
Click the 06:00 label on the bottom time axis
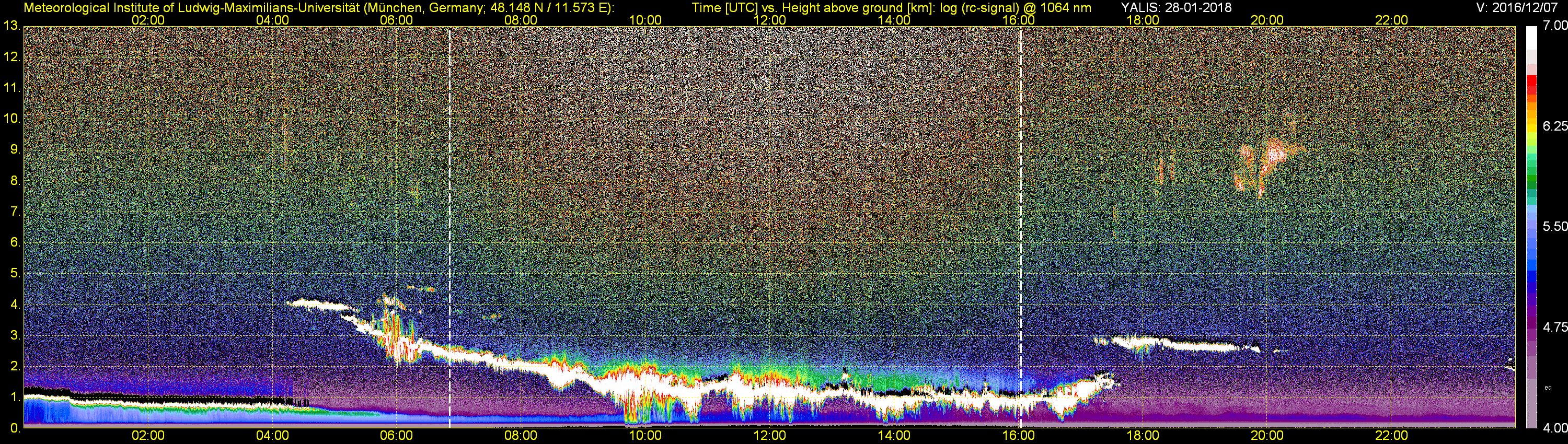pyautogui.click(x=396, y=436)
